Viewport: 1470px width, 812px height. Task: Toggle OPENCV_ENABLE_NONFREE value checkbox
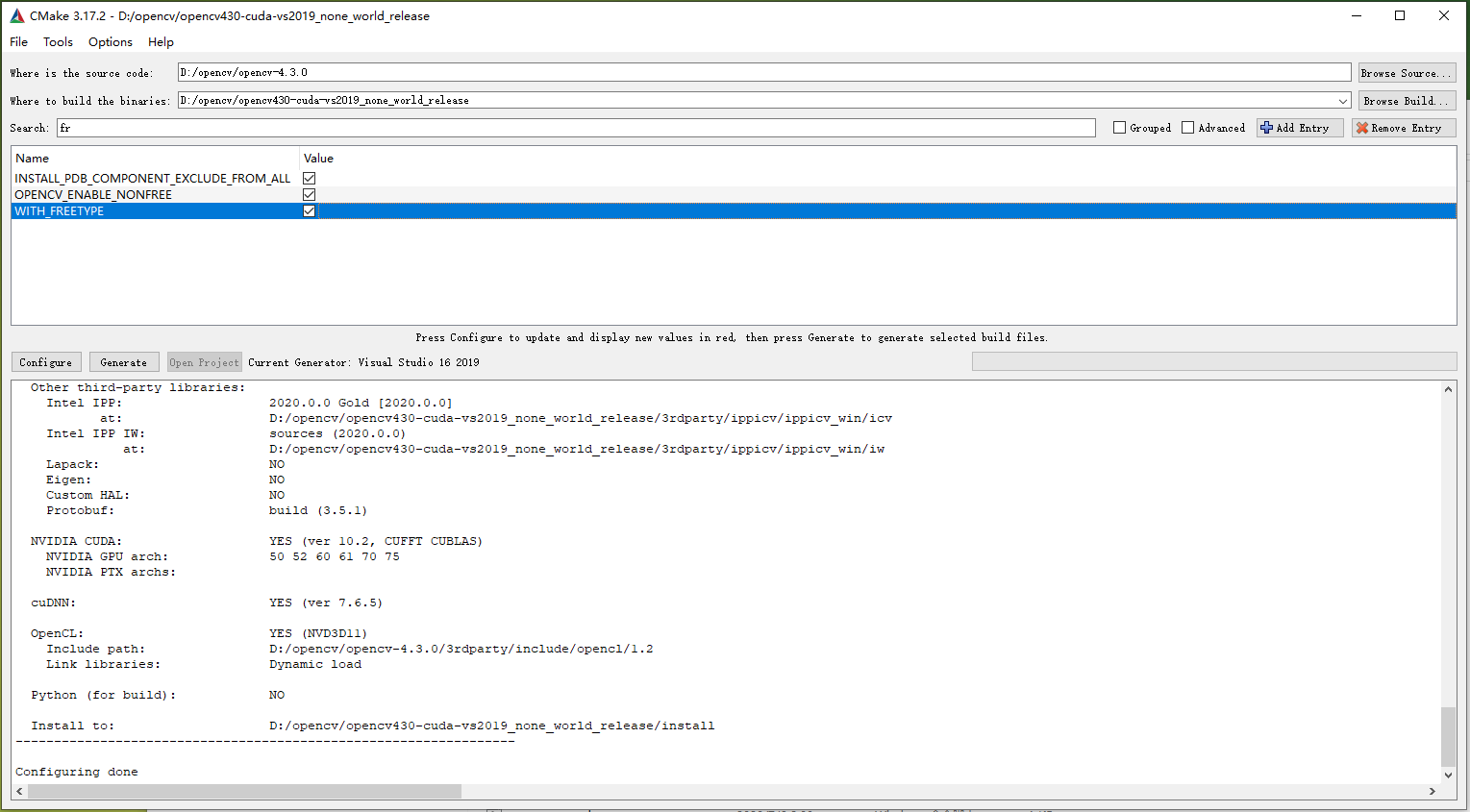click(x=309, y=194)
